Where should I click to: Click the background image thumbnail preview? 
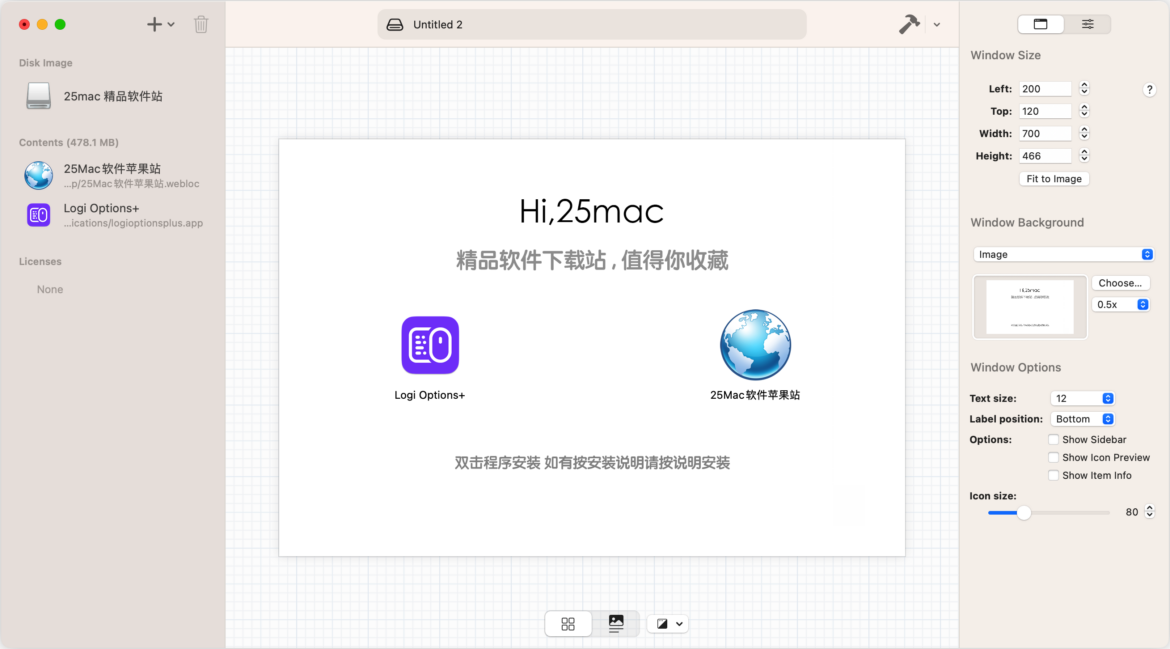(1030, 307)
